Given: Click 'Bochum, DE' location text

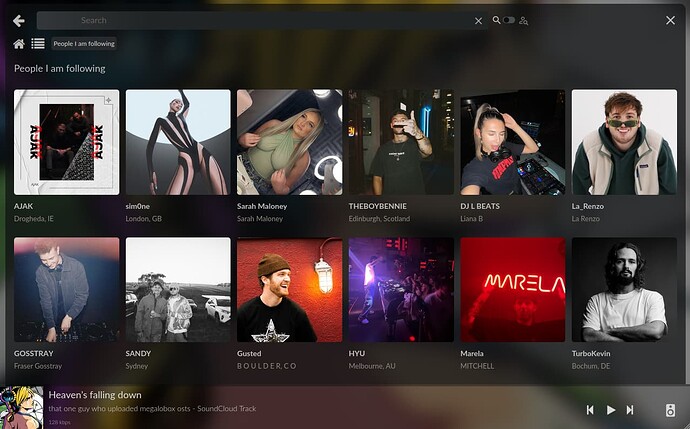Looking at the screenshot, I should [x=591, y=366].
